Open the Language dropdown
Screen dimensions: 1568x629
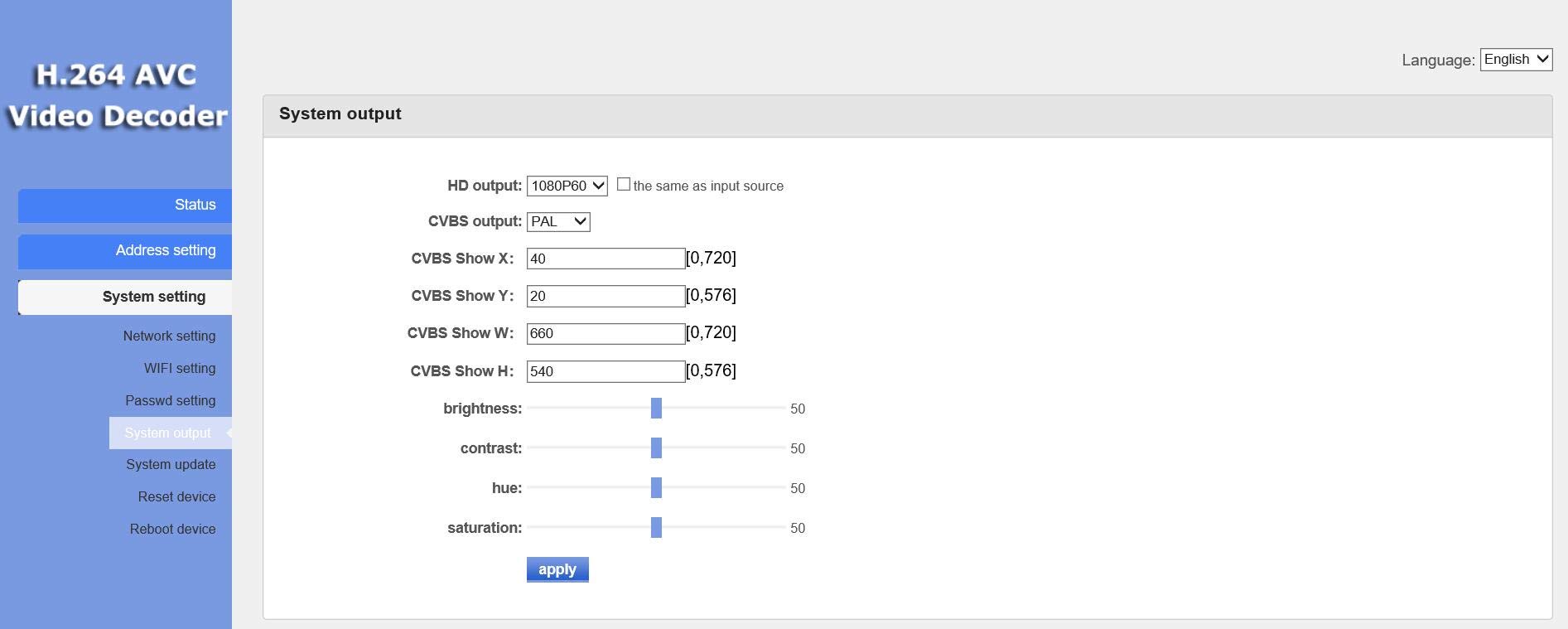click(1515, 60)
